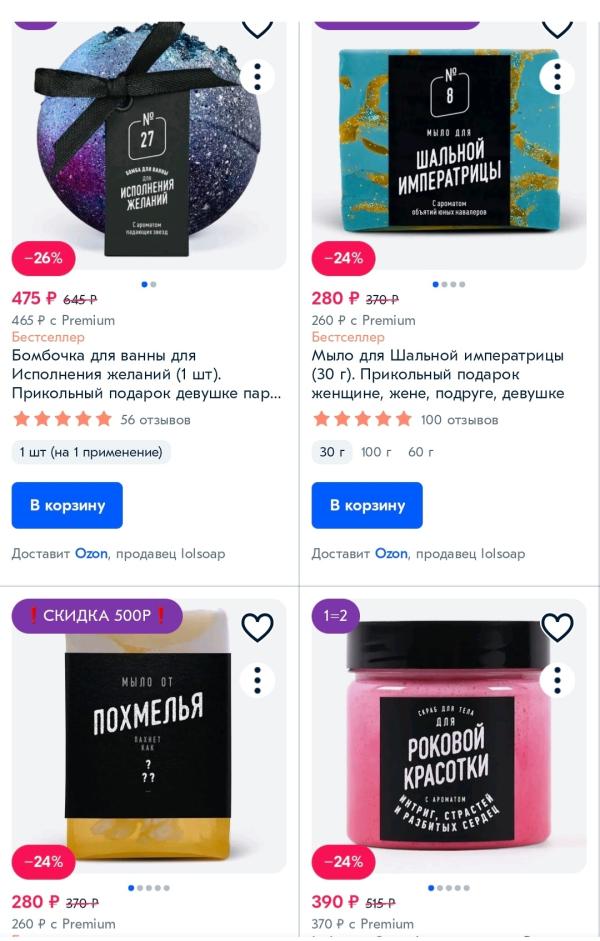Favorite the Роковой красотки scrub with heart

[x=557, y=627]
